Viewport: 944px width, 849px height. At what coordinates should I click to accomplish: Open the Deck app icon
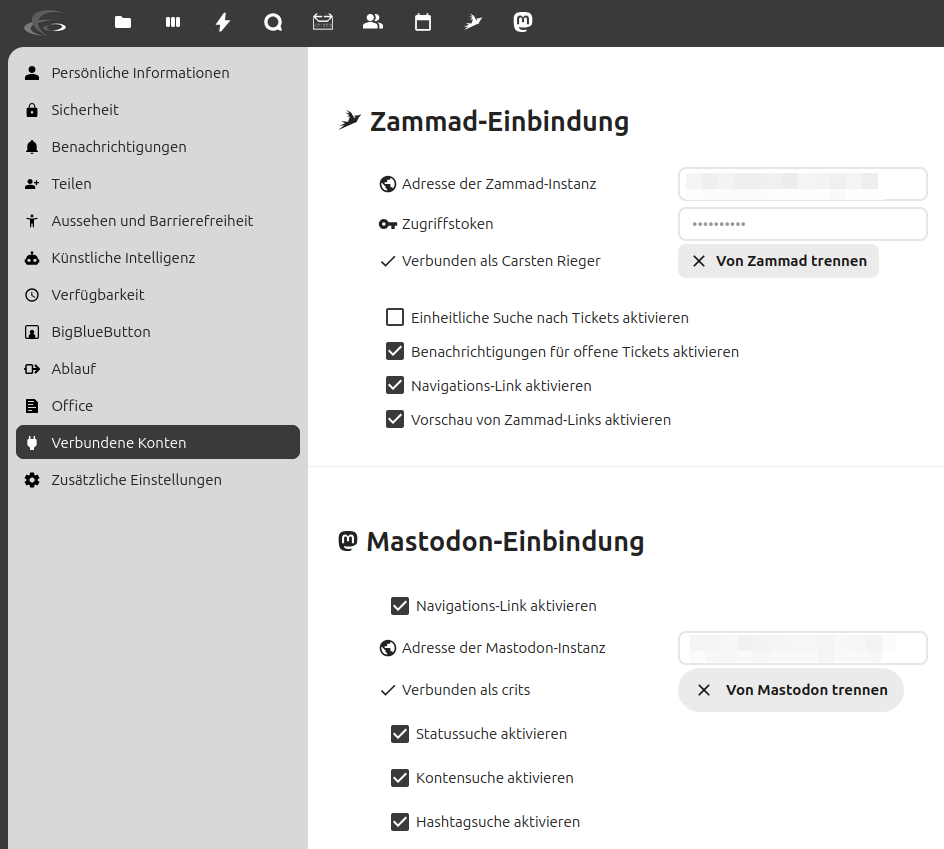click(x=173, y=23)
